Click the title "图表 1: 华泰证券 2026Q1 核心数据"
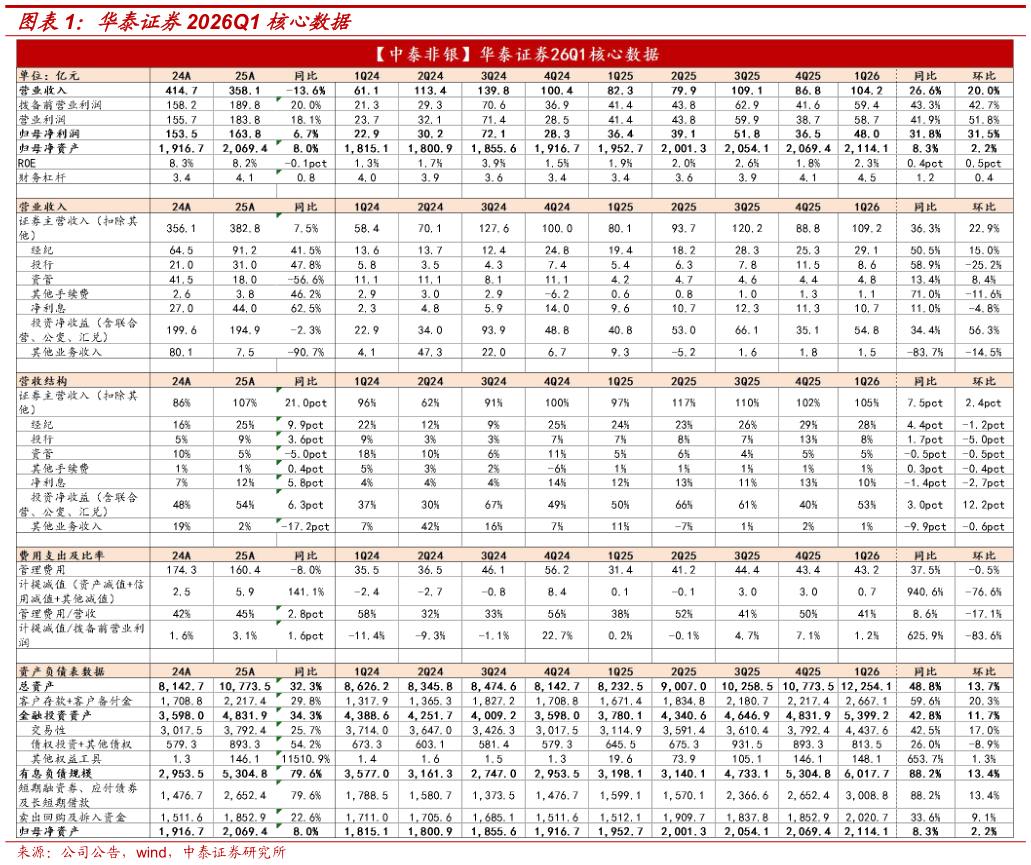1031x865 pixels. coord(184,22)
